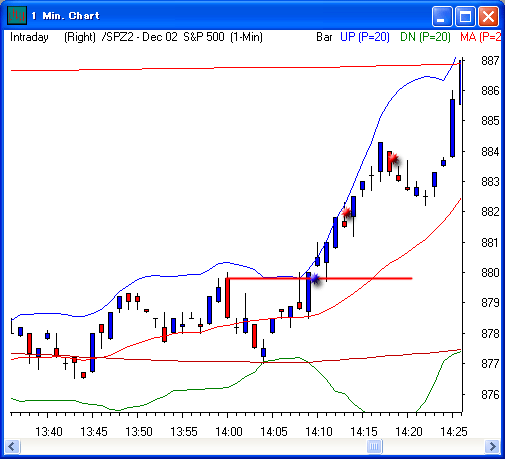This screenshot has height=459, width=505.
Task: Click the 'Bar' legend label
Action: (324, 37)
